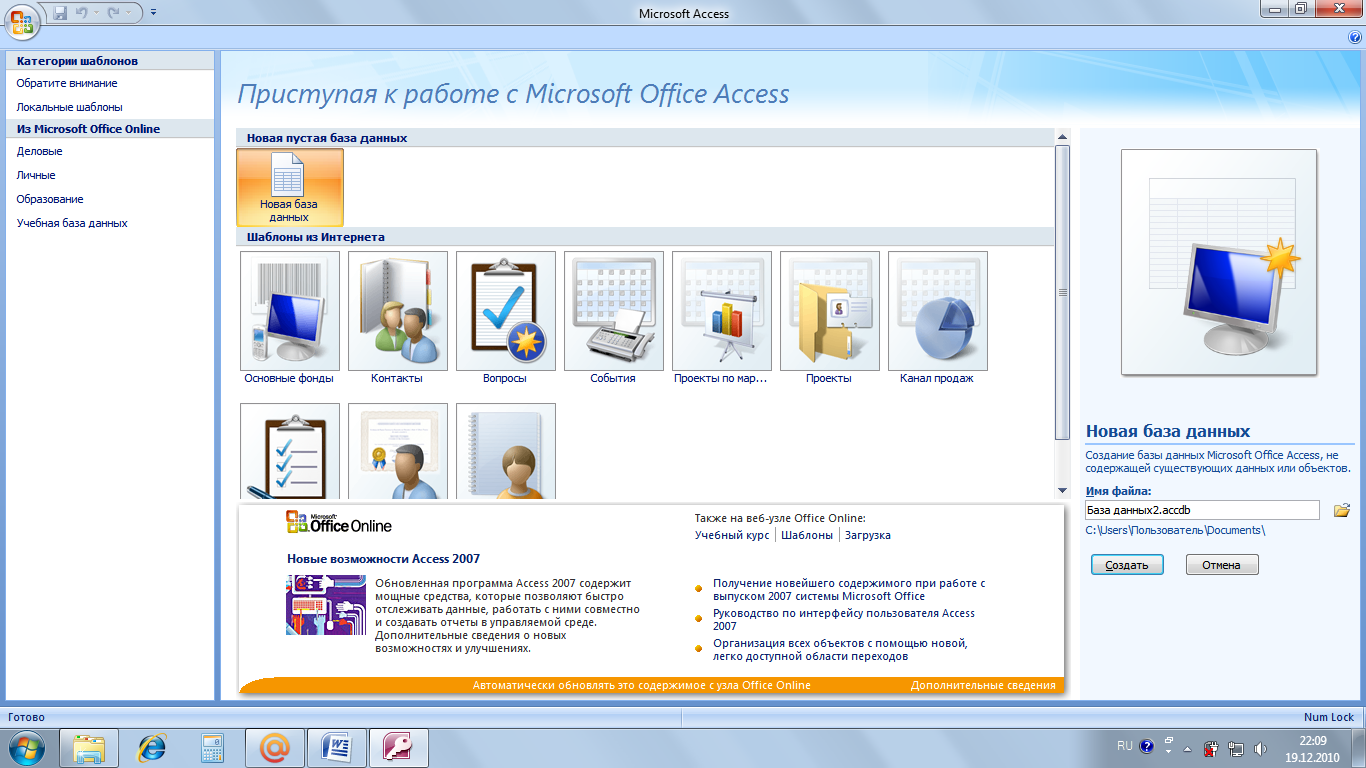Open the Учебная база данных category
The image size is (1366, 768).
pos(72,223)
